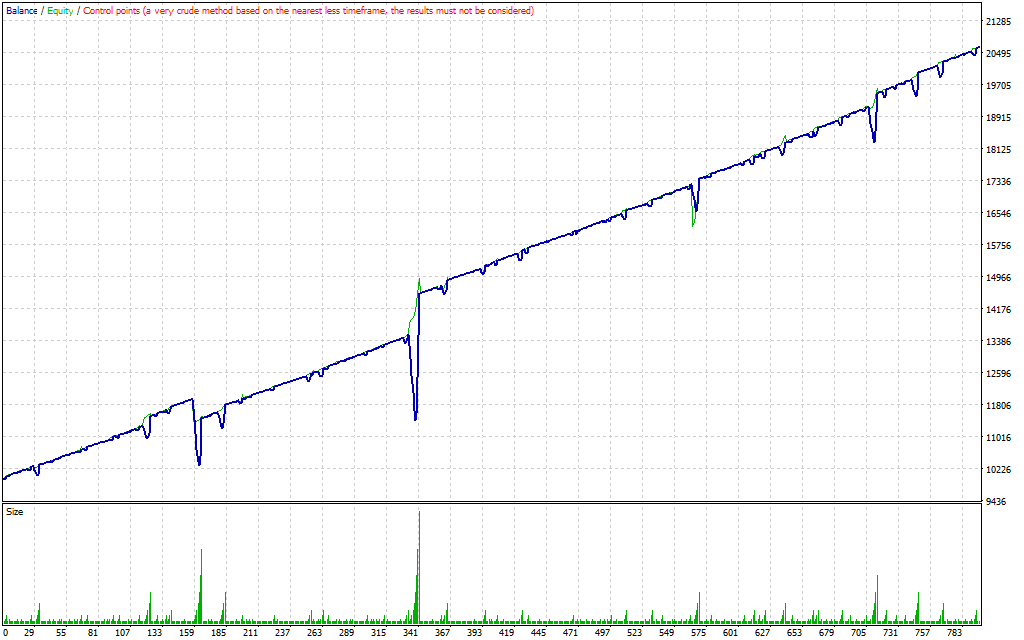1024x640 pixels.
Task: Click the 445 mark on the horizontal axis
Action: point(541,632)
